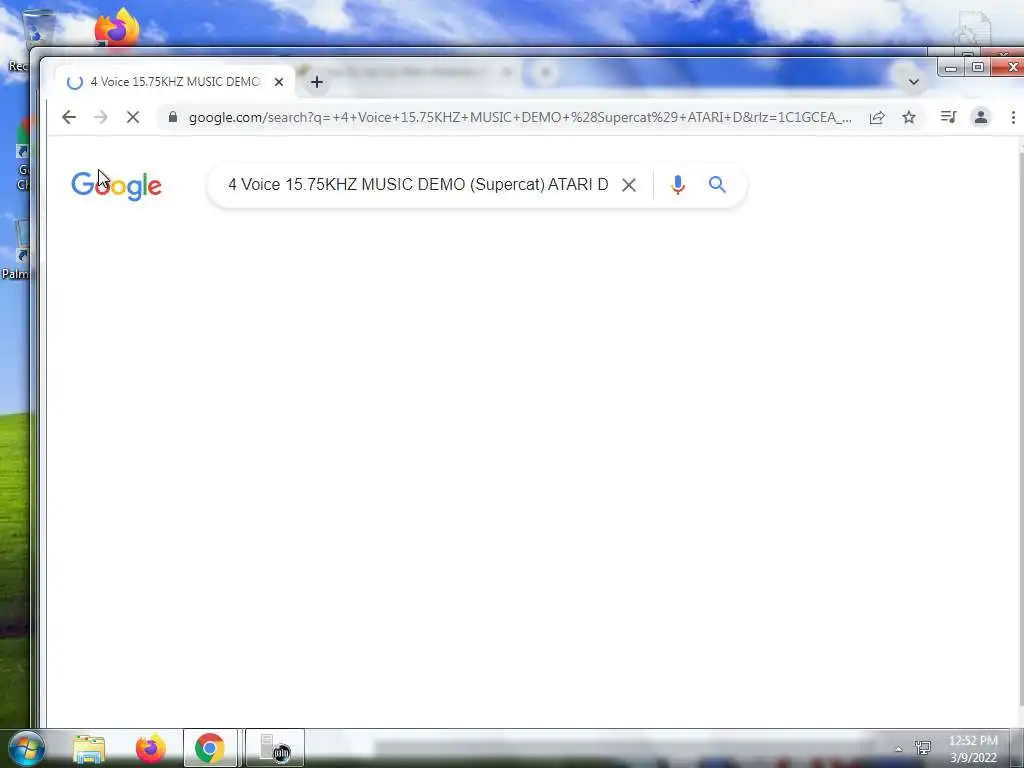
Task: Show hidden system tray icons
Action: (x=899, y=749)
